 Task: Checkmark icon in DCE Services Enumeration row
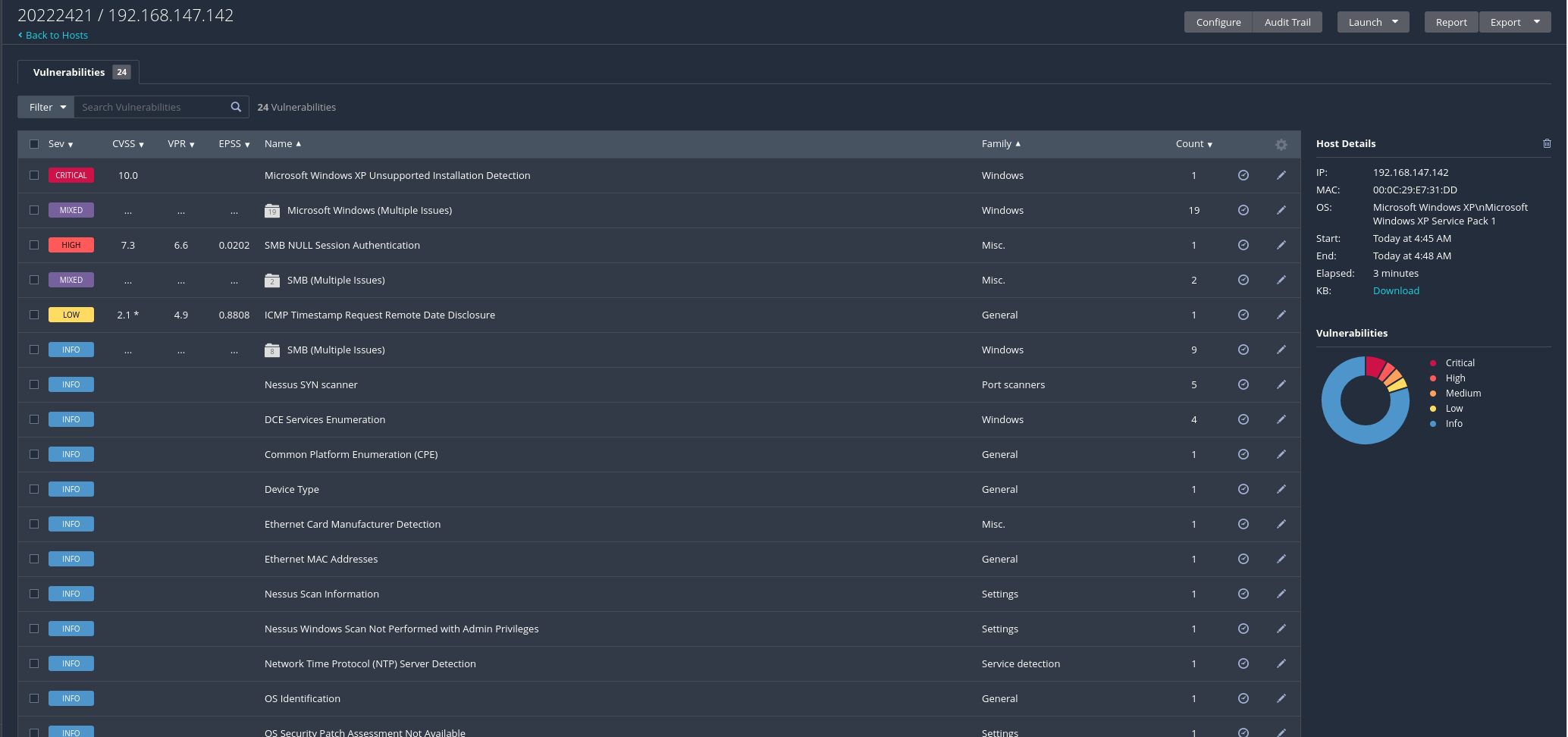(x=1243, y=419)
